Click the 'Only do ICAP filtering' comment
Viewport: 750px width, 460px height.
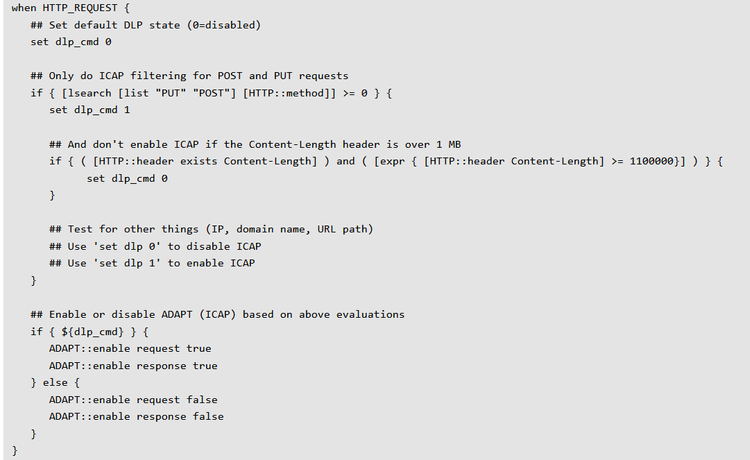click(x=189, y=76)
